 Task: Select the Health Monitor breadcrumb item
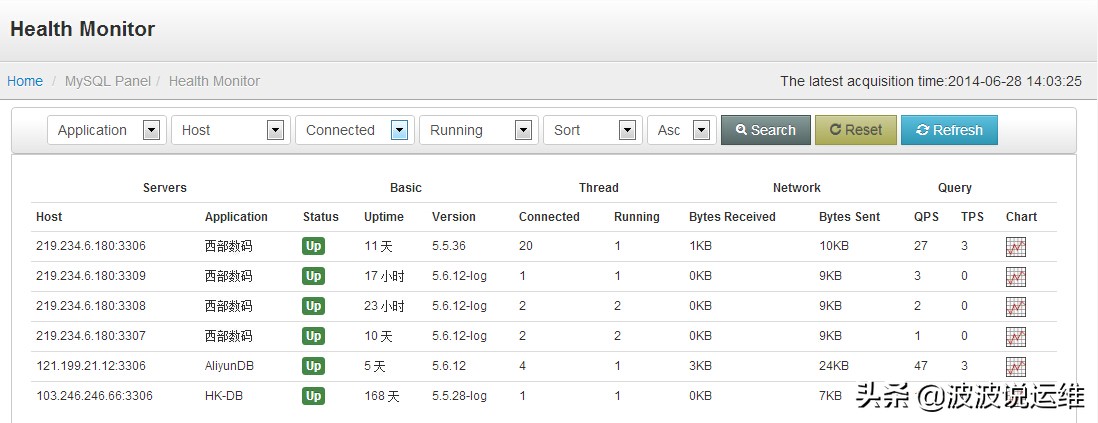pos(214,81)
